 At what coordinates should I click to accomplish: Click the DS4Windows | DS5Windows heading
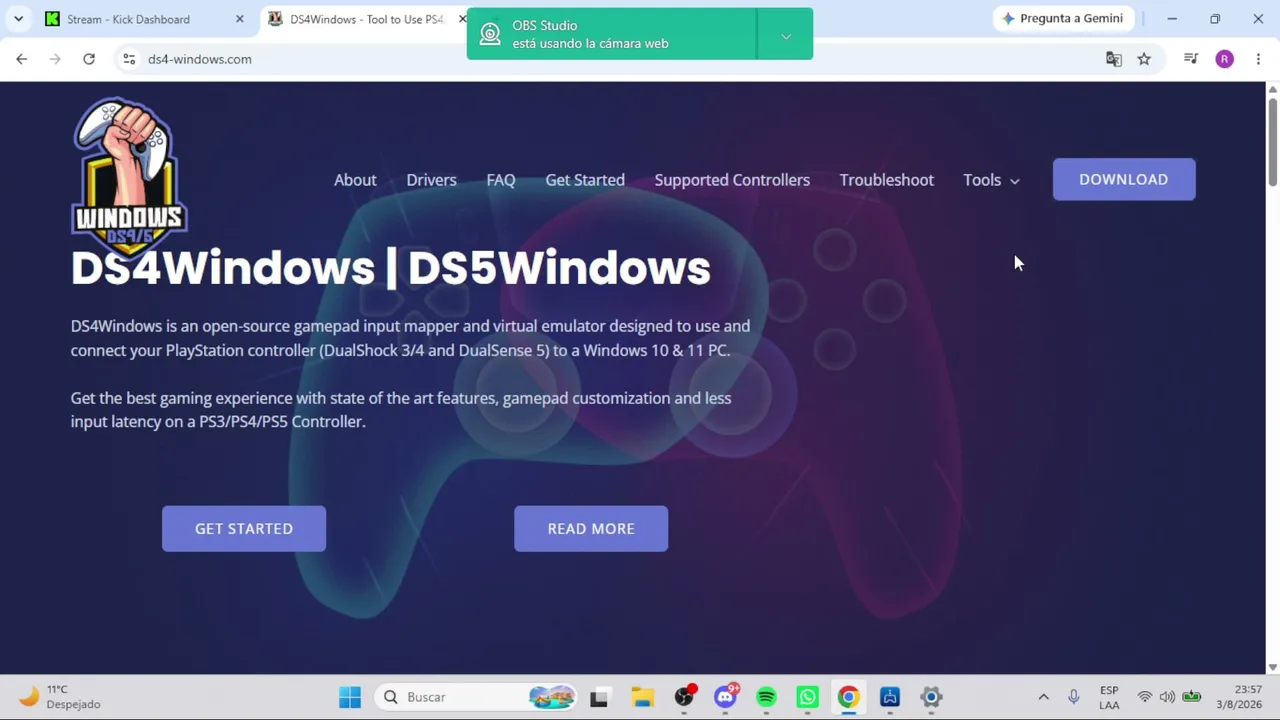click(390, 268)
